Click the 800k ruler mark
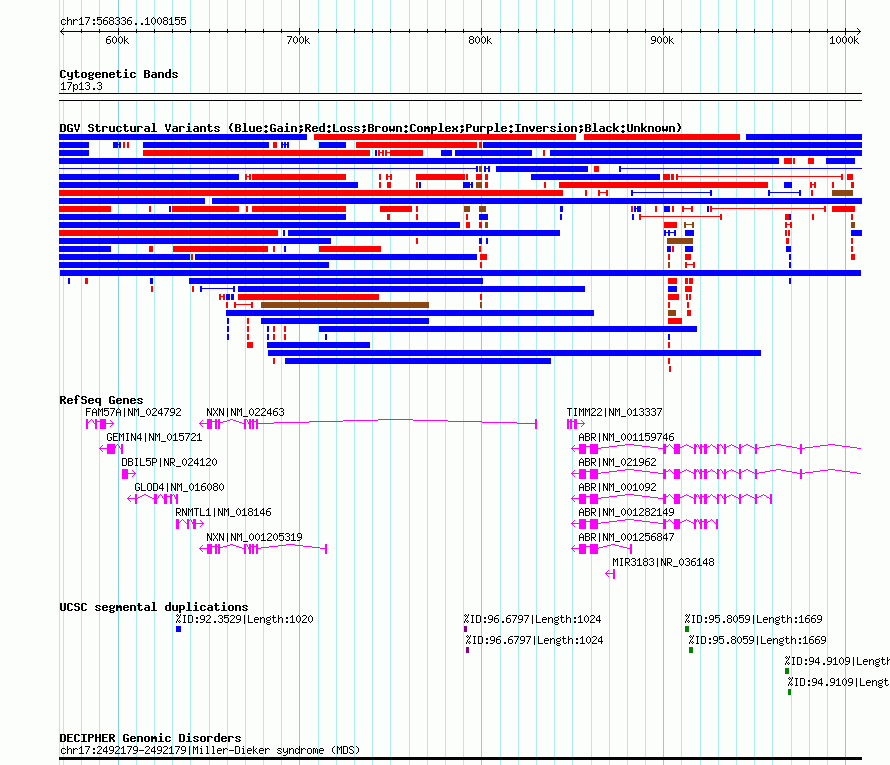The image size is (890, 765). pyautogui.click(x=480, y=40)
